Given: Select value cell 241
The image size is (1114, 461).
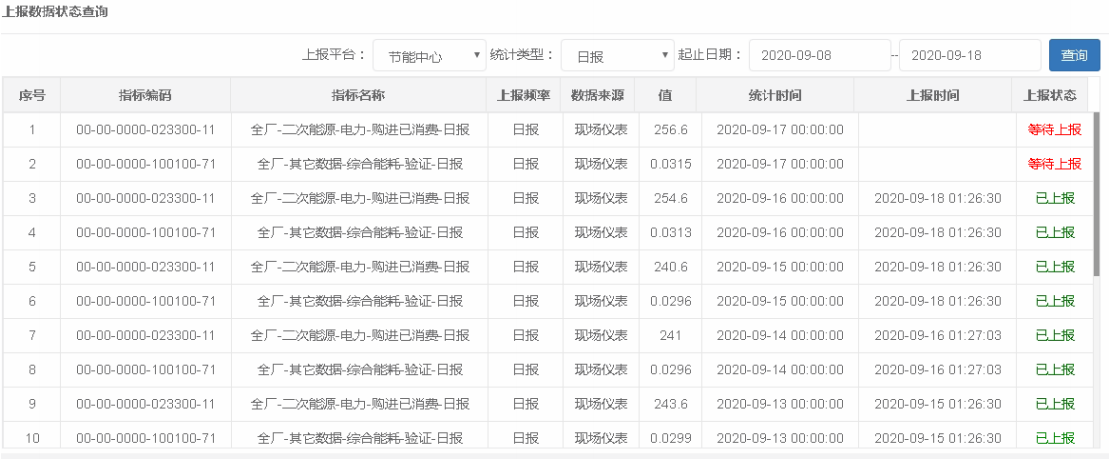Looking at the screenshot, I should point(671,335).
